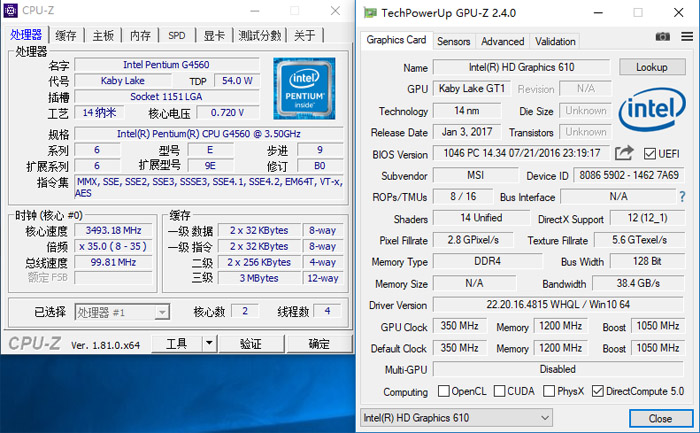Click the 三级 3 MBytes cache value
The height and width of the screenshot is (433, 700).
tap(259, 278)
